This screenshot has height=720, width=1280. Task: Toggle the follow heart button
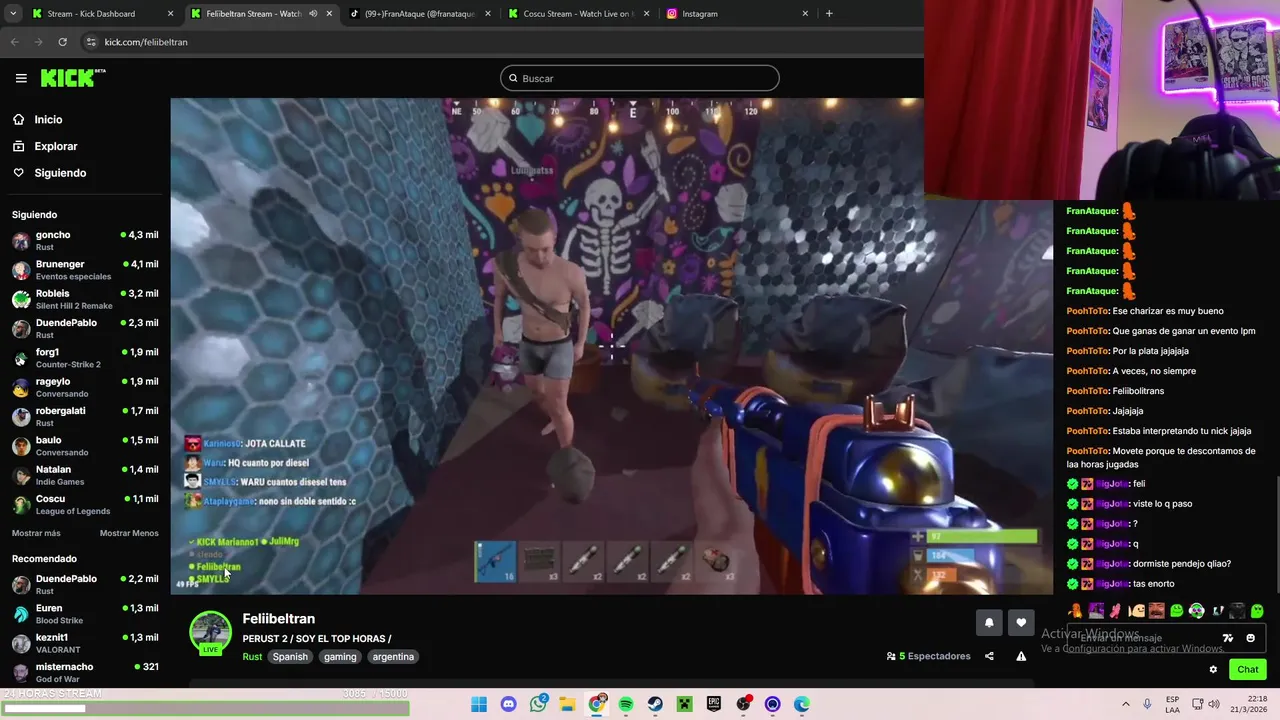click(1021, 622)
